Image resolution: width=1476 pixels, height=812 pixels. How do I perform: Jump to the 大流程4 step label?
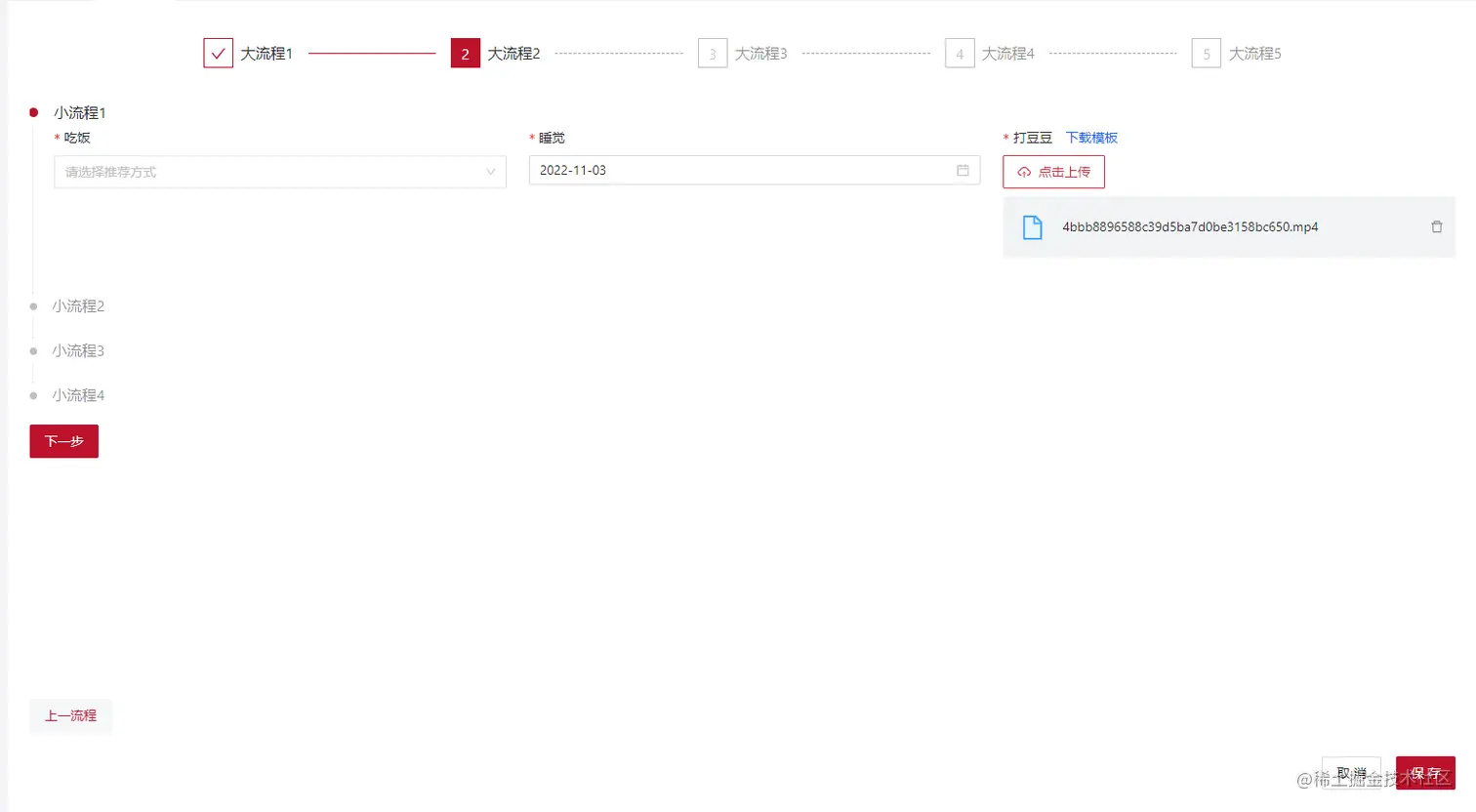point(1007,54)
